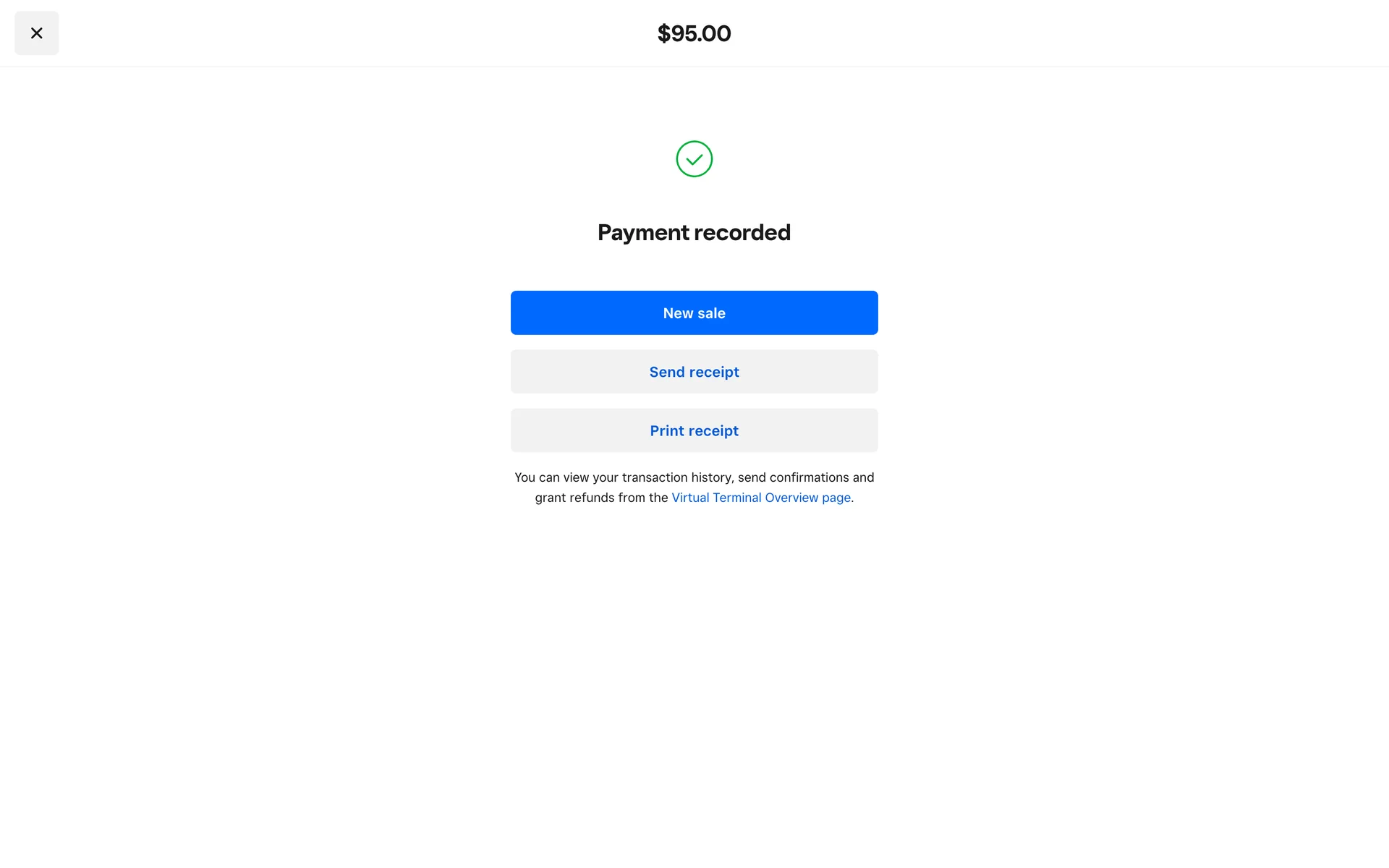Click the Print receipt button
This screenshot has width=1389, height=868.
(694, 430)
